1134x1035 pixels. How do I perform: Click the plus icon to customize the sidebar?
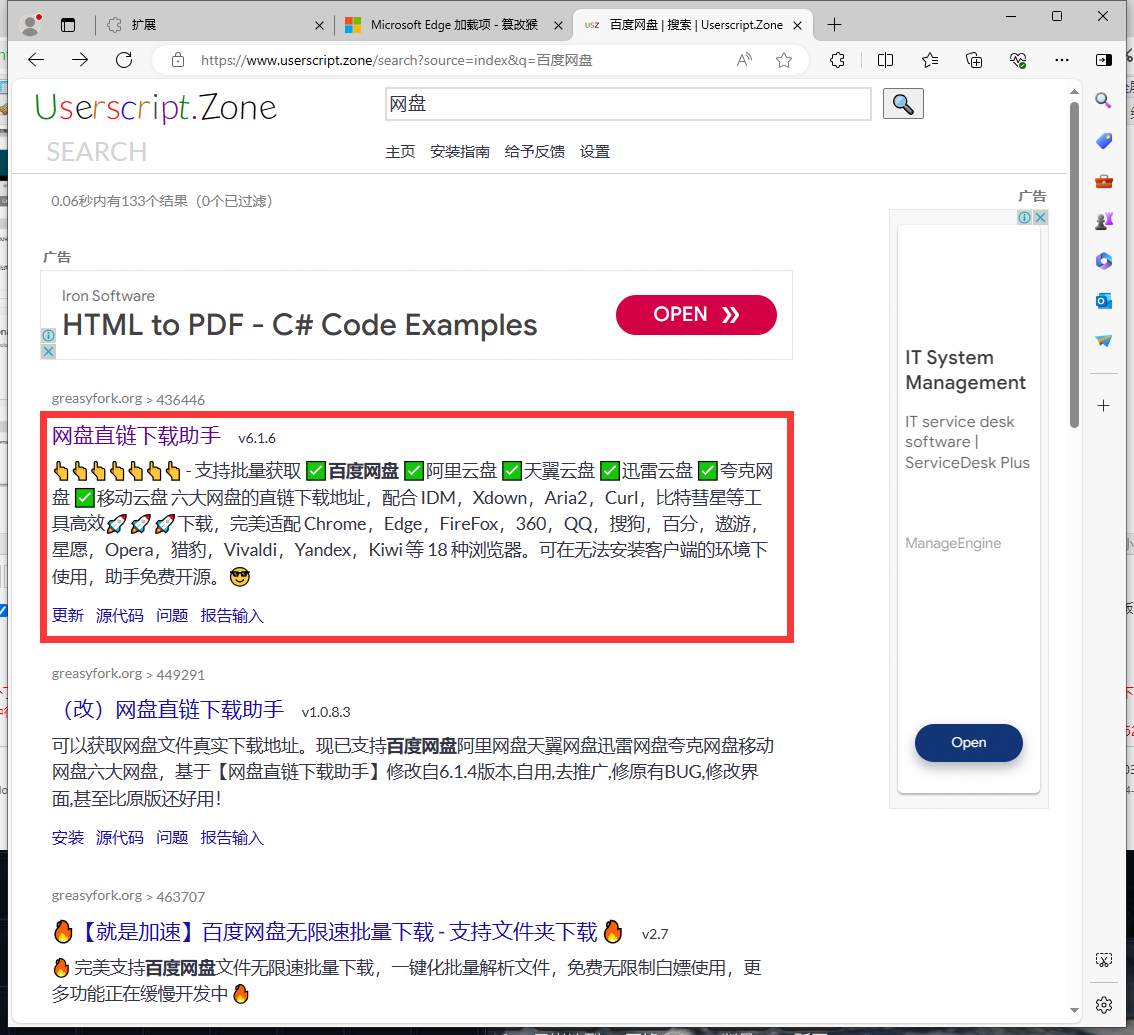click(x=1104, y=405)
